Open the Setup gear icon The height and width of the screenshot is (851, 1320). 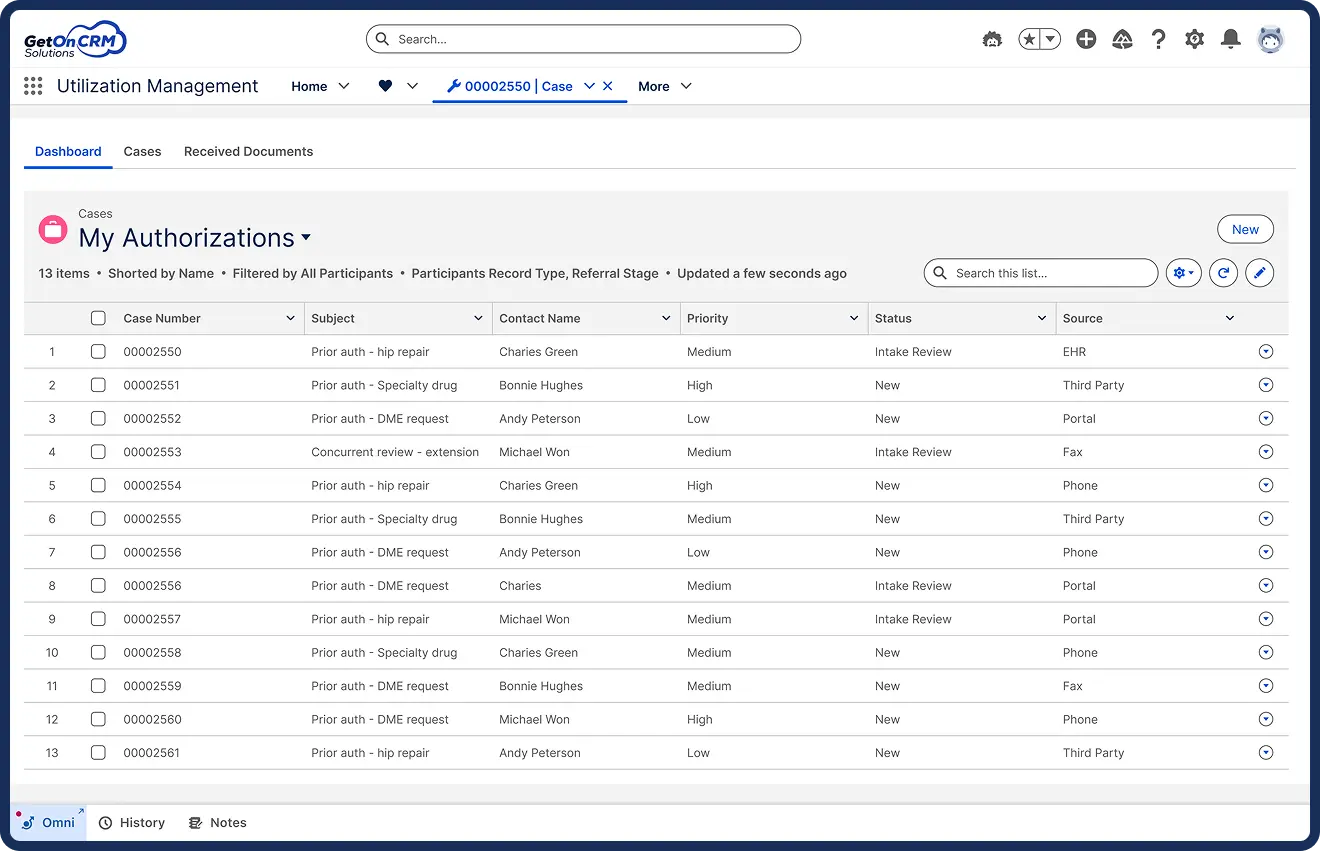(x=1194, y=39)
